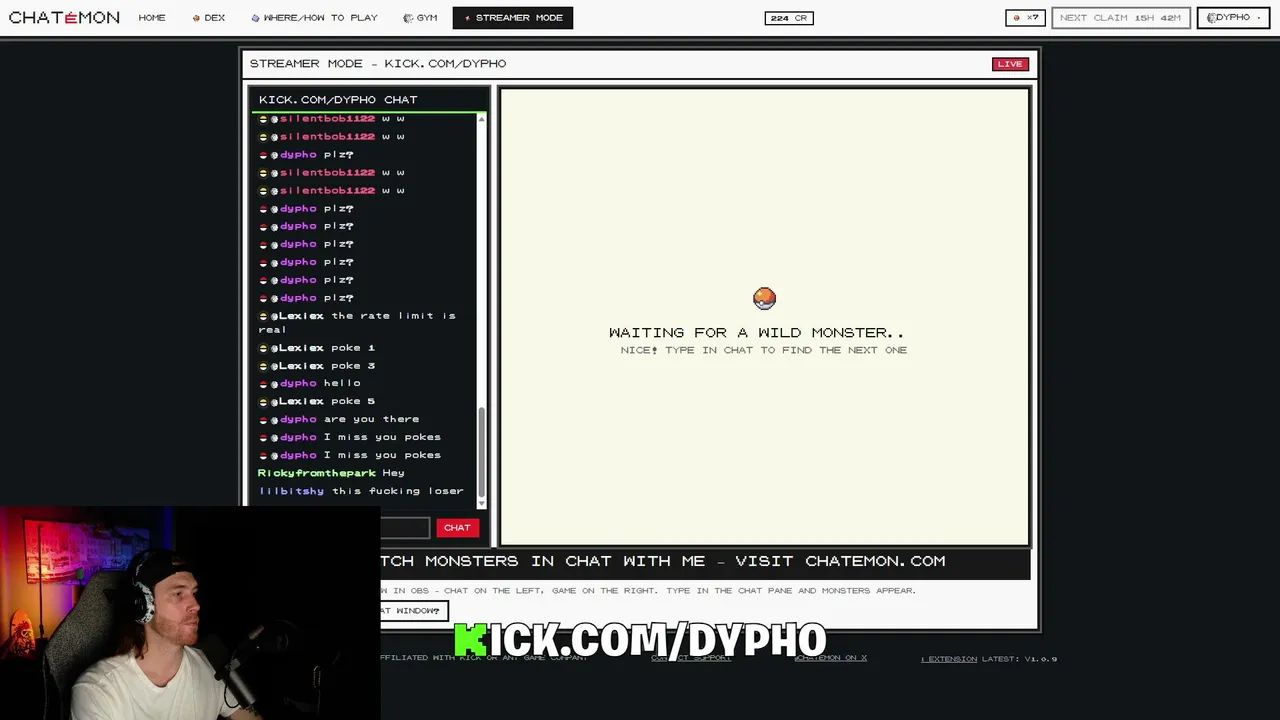Click the ball icon beside "dypho hello"
The image size is (1280, 720).
click(263, 384)
